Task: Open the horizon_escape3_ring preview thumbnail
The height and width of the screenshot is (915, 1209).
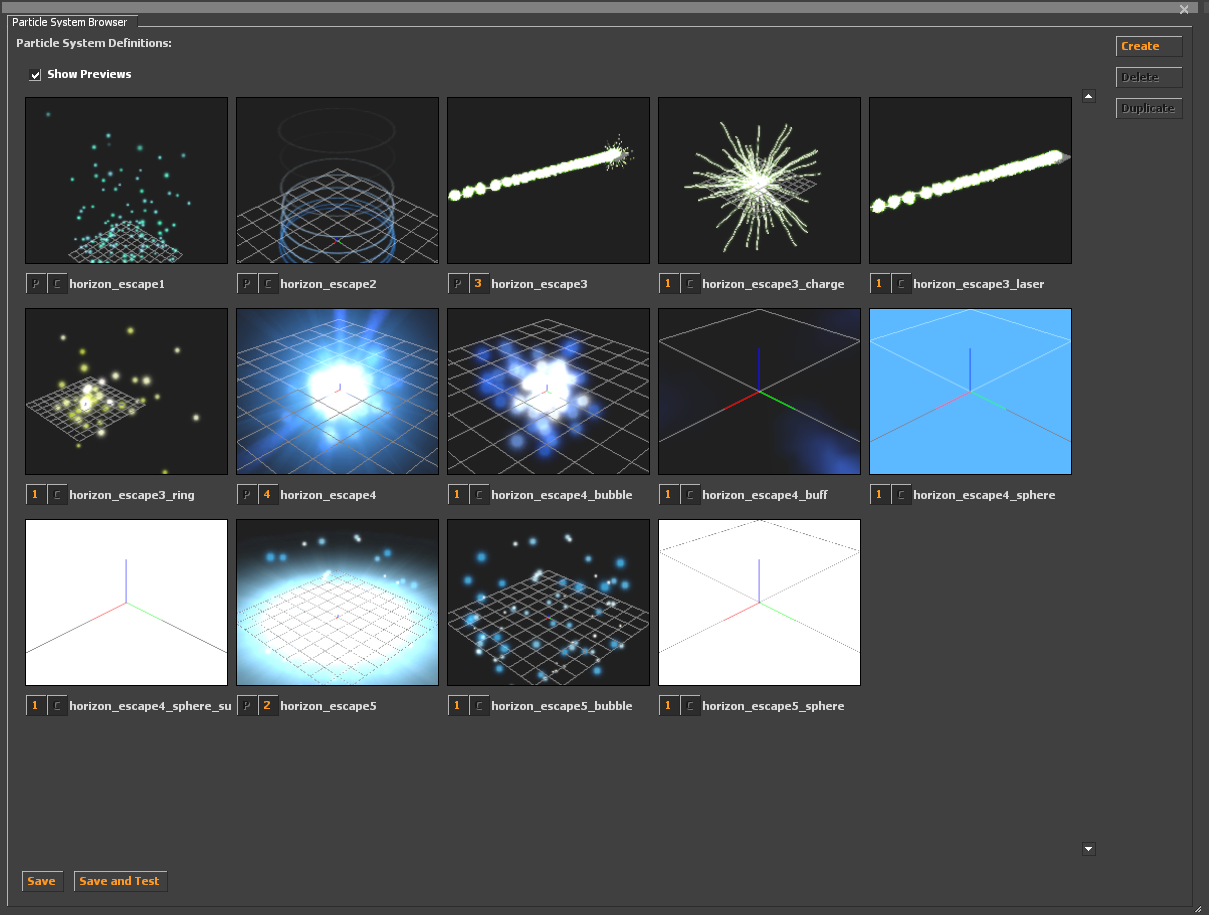Action: pyautogui.click(x=126, y=391)
